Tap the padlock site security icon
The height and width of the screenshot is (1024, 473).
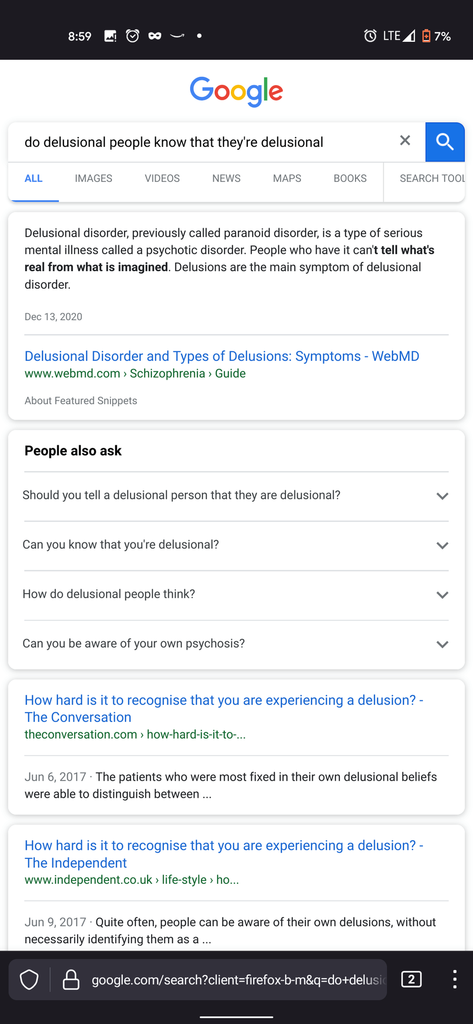point(70,980)
